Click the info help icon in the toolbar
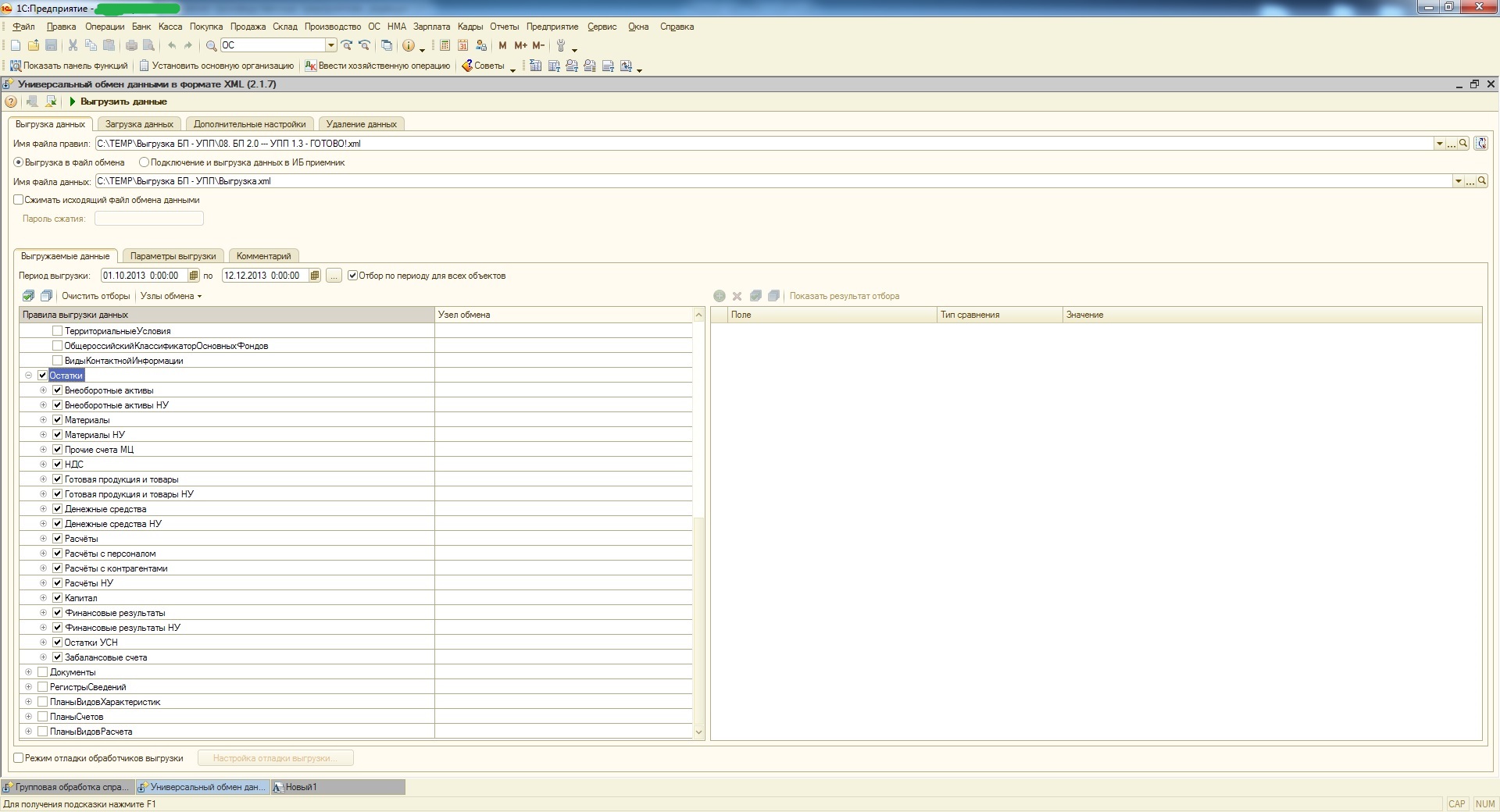The image size is (1500, 812). tap(408, 45)
